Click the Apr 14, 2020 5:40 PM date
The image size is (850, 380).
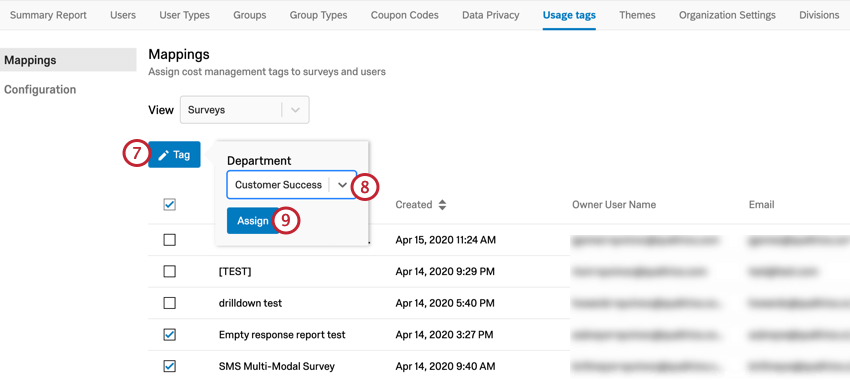(x=445, y=303)
